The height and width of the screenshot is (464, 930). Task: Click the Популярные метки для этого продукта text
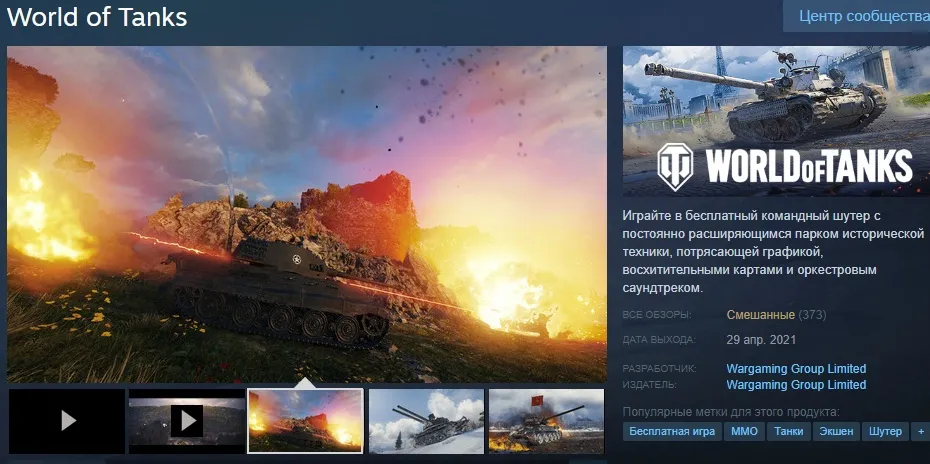(731, 412)
